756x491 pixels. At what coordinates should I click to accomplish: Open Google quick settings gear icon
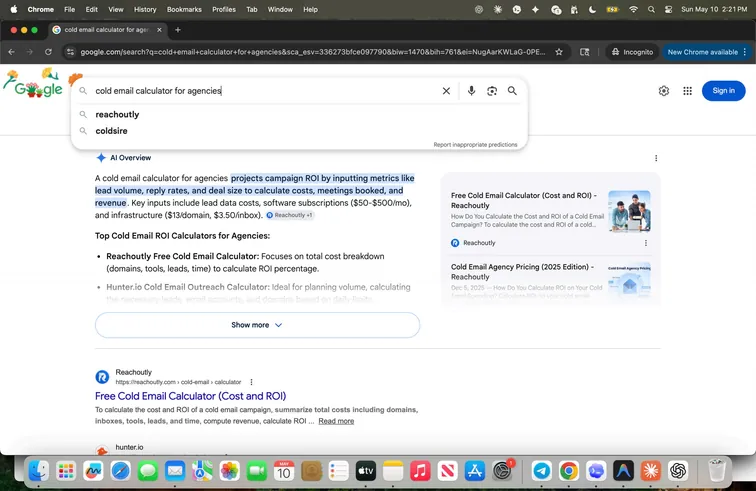coord(664,91)
